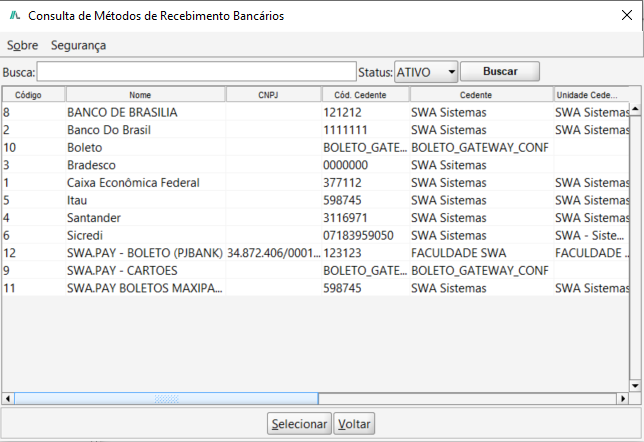Click the Buscar button
Screen dimensions: 644x442
click(500, 71)
